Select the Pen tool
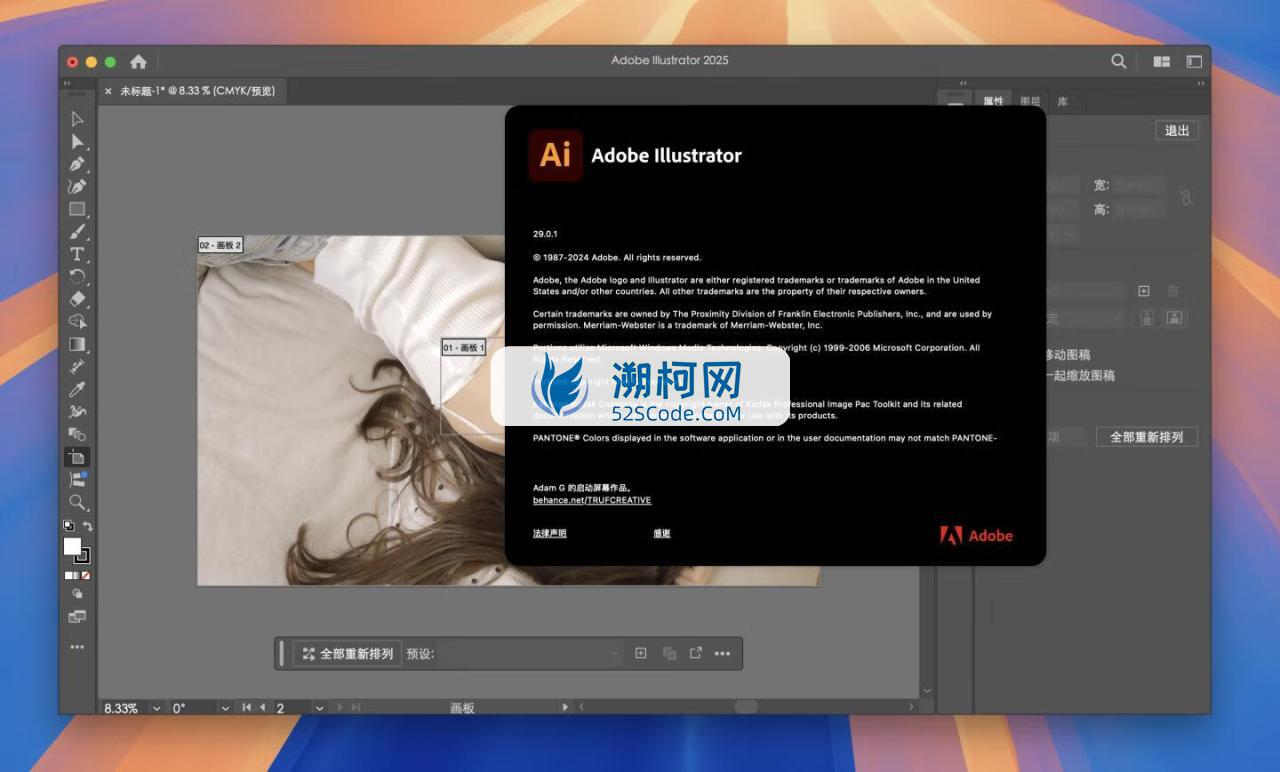Image resolution: width=1280 pixels, height=772 pixels. coord(77,163)
